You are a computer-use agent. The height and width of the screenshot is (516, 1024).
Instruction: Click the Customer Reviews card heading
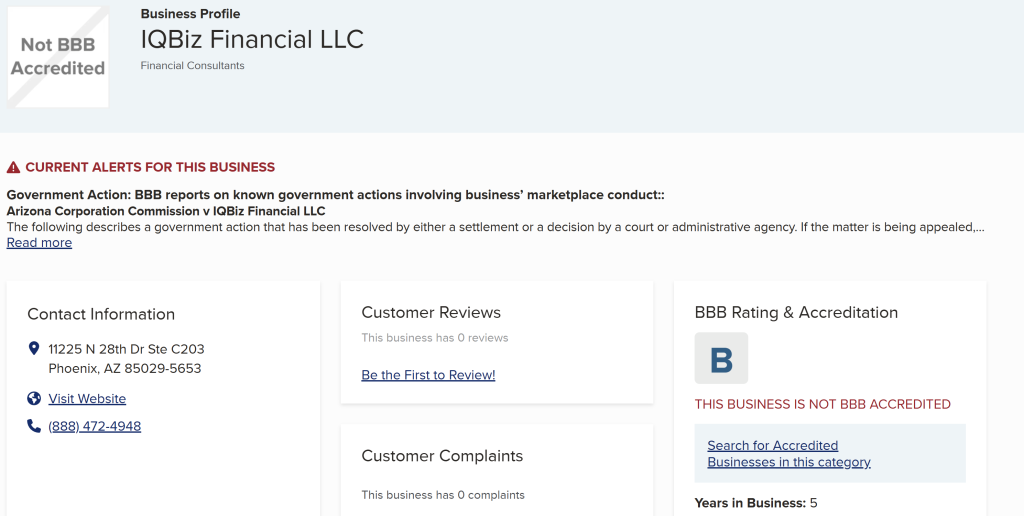click(x=431, y=312)
